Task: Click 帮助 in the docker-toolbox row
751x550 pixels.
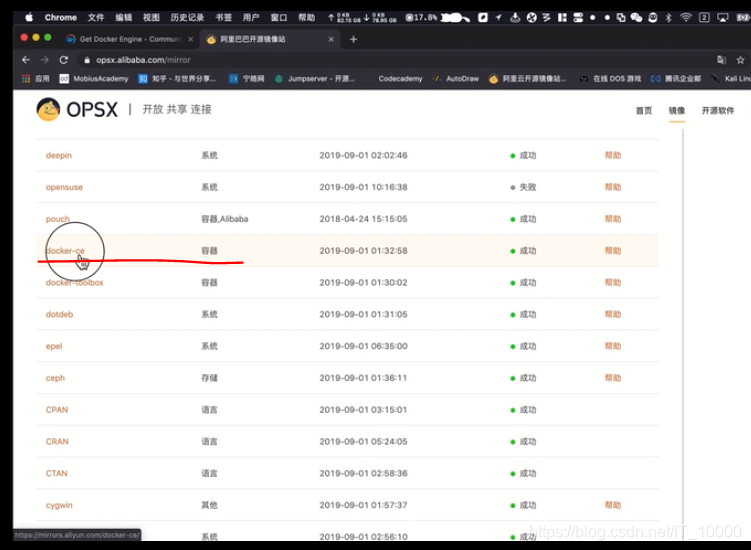Action: pos(613,283)
